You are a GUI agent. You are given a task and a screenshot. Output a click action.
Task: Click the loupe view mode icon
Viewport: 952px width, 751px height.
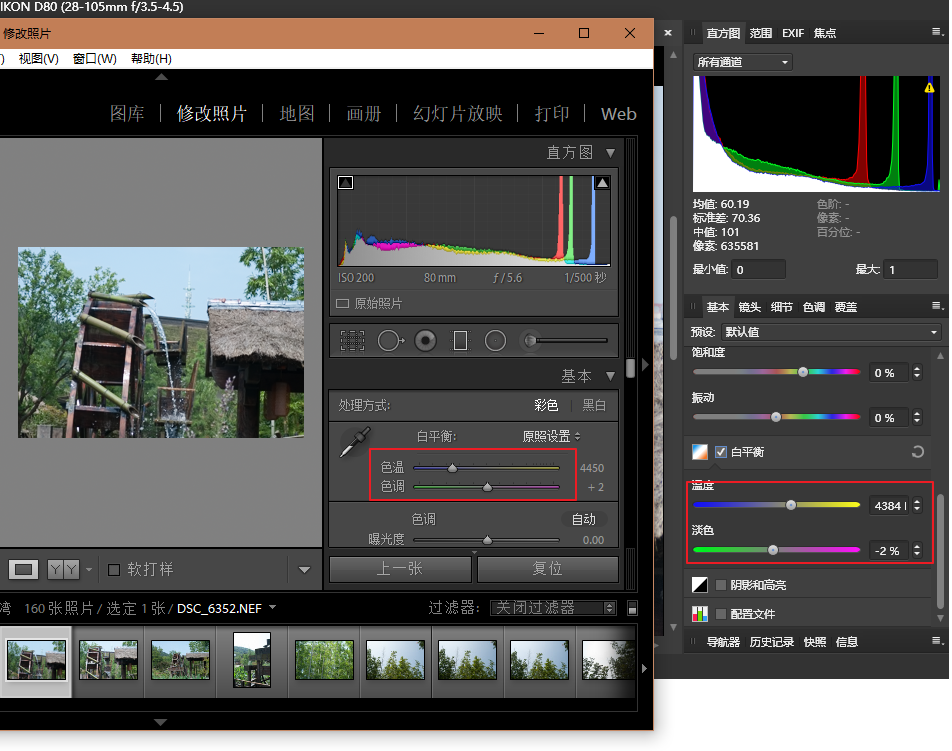[x=25, y=569]
